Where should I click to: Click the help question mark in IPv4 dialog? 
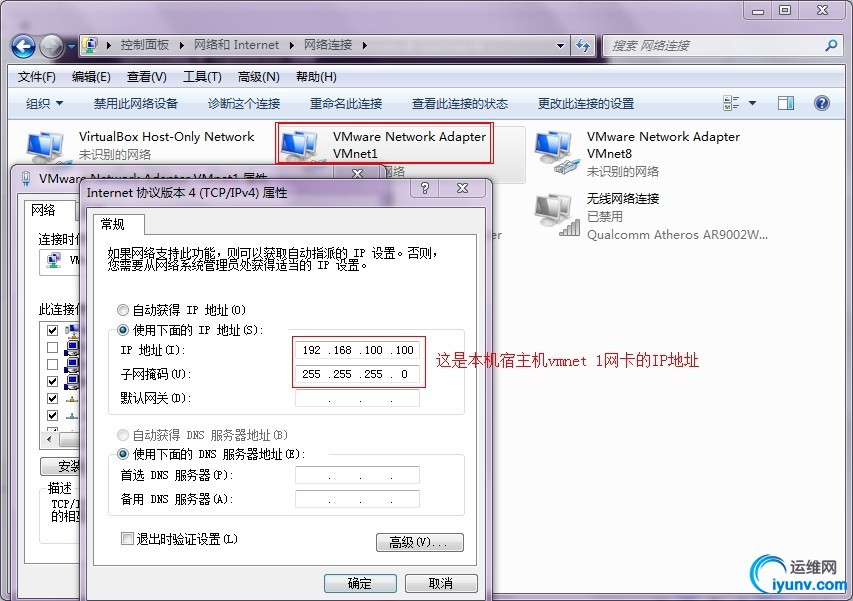(x=425, y=188)
